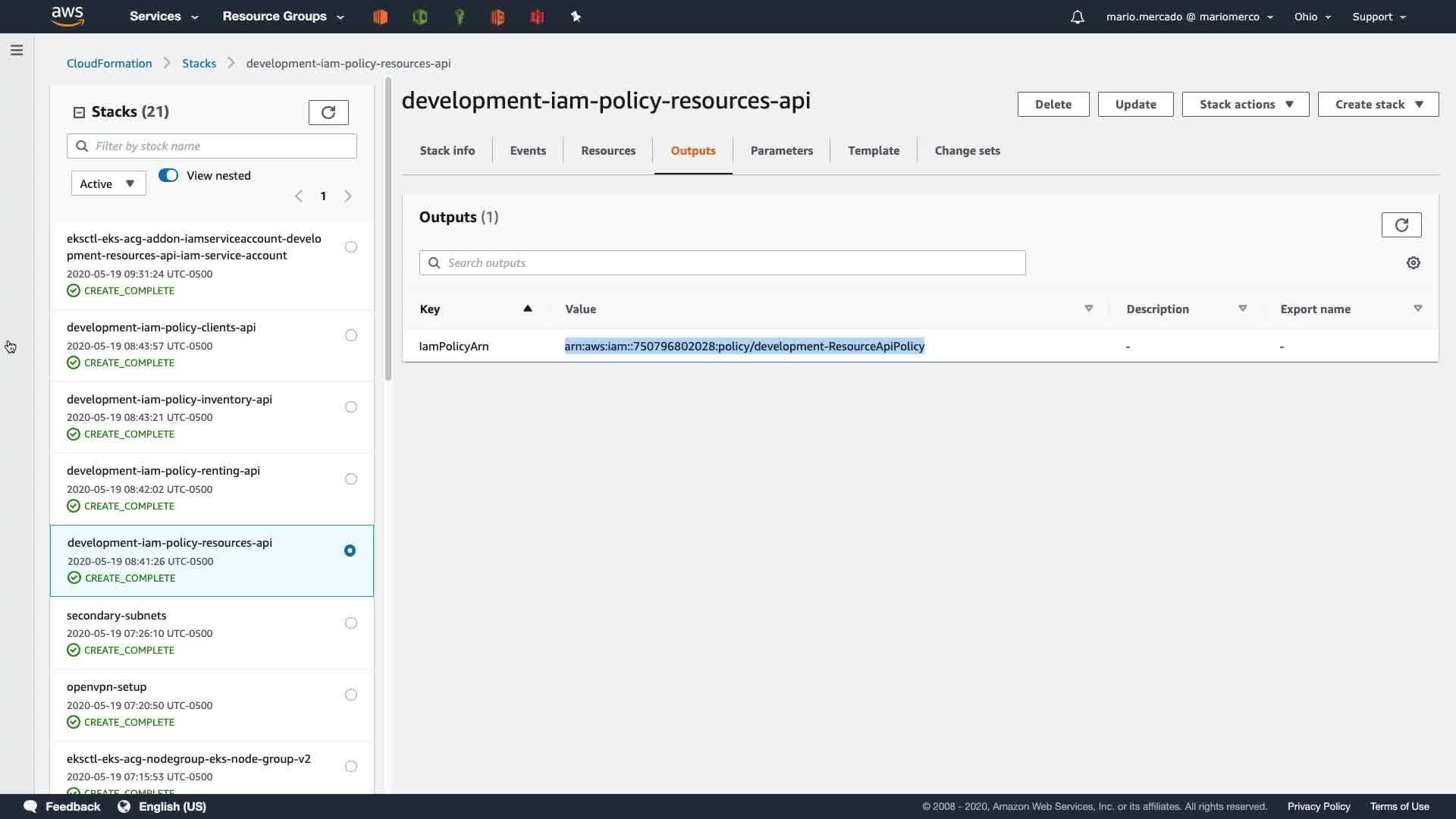This screenshot has width=1456, height=819.
Task: Follow the CloudFormation breadcrumb link
Action: click(109, 63)
